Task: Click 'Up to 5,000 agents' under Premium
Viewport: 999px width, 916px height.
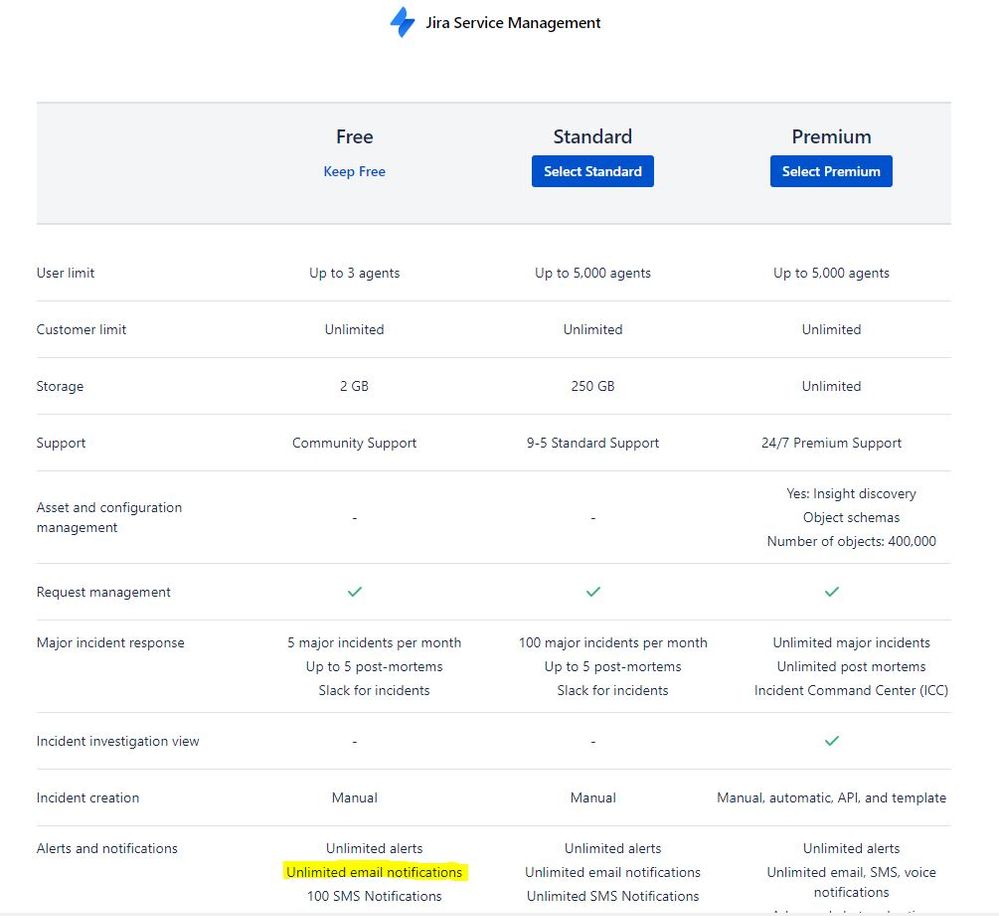Action: (831, 273)
